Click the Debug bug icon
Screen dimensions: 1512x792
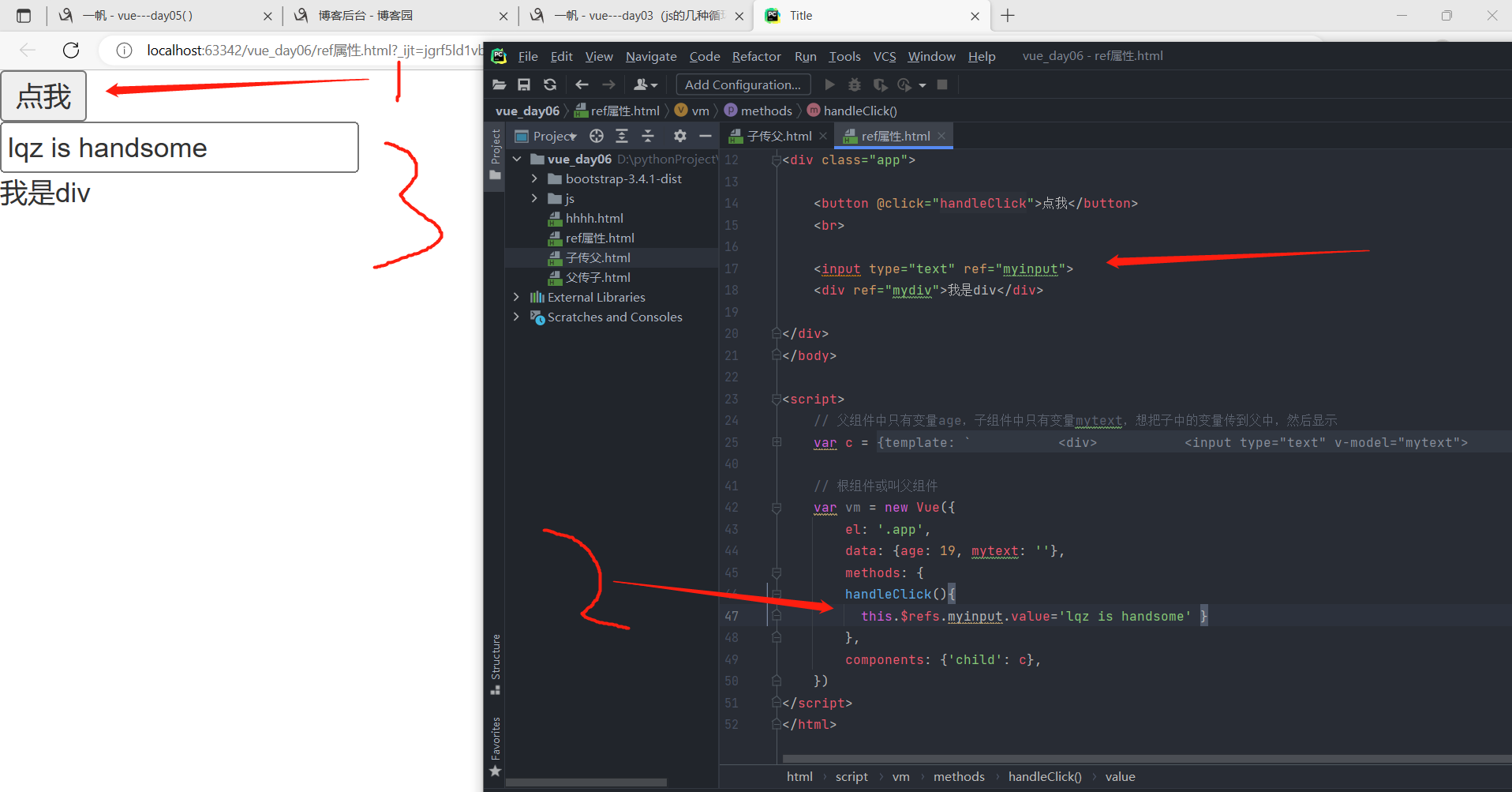[855, 84]
